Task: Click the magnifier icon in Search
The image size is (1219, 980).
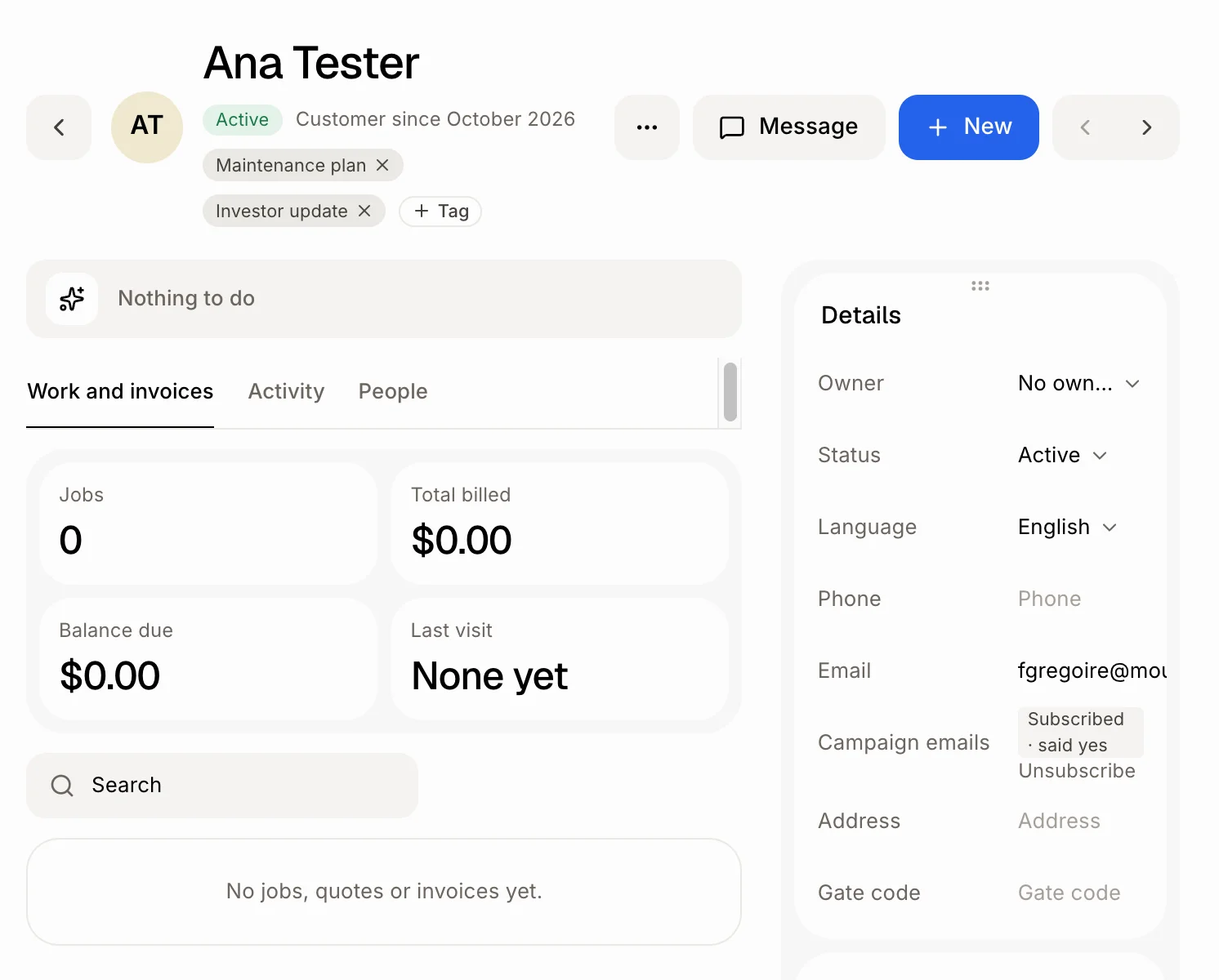Action: (62, 786)
